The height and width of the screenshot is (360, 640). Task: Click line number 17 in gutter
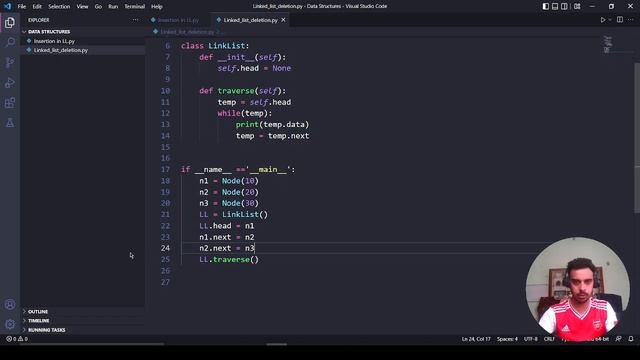pyautogui.click(x=165, y=169)
